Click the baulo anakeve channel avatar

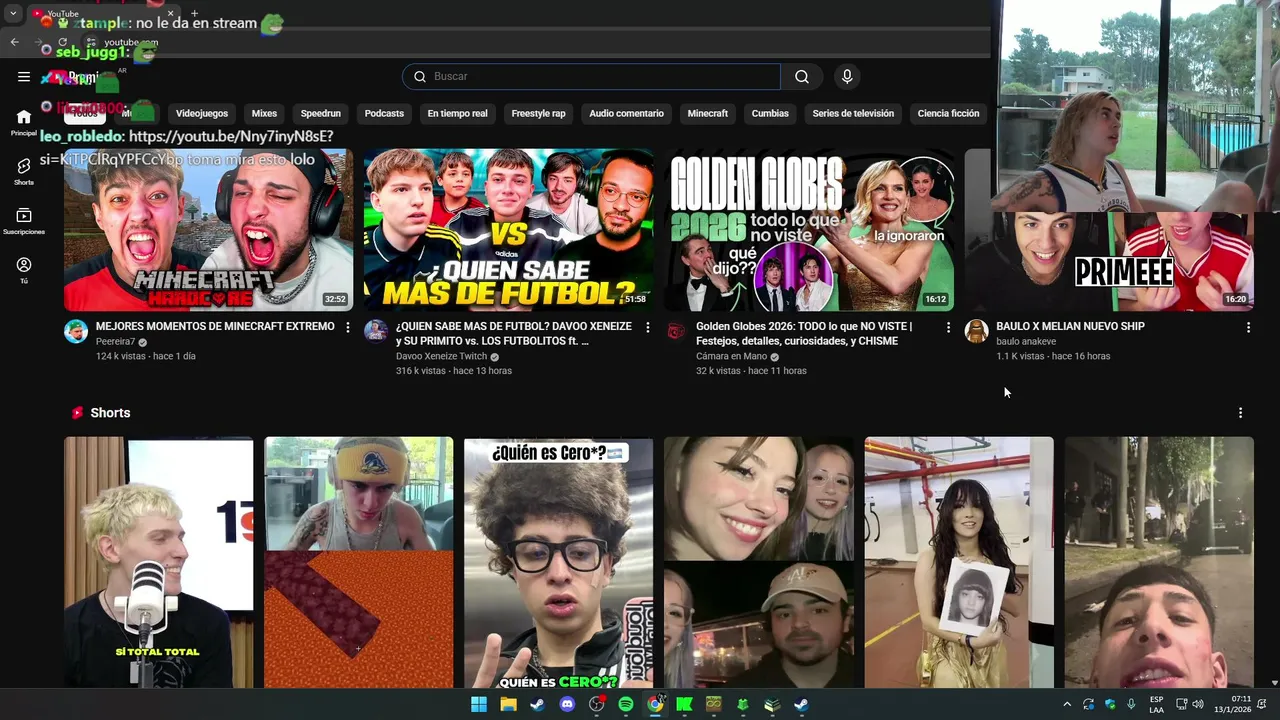tap(976, 331)
